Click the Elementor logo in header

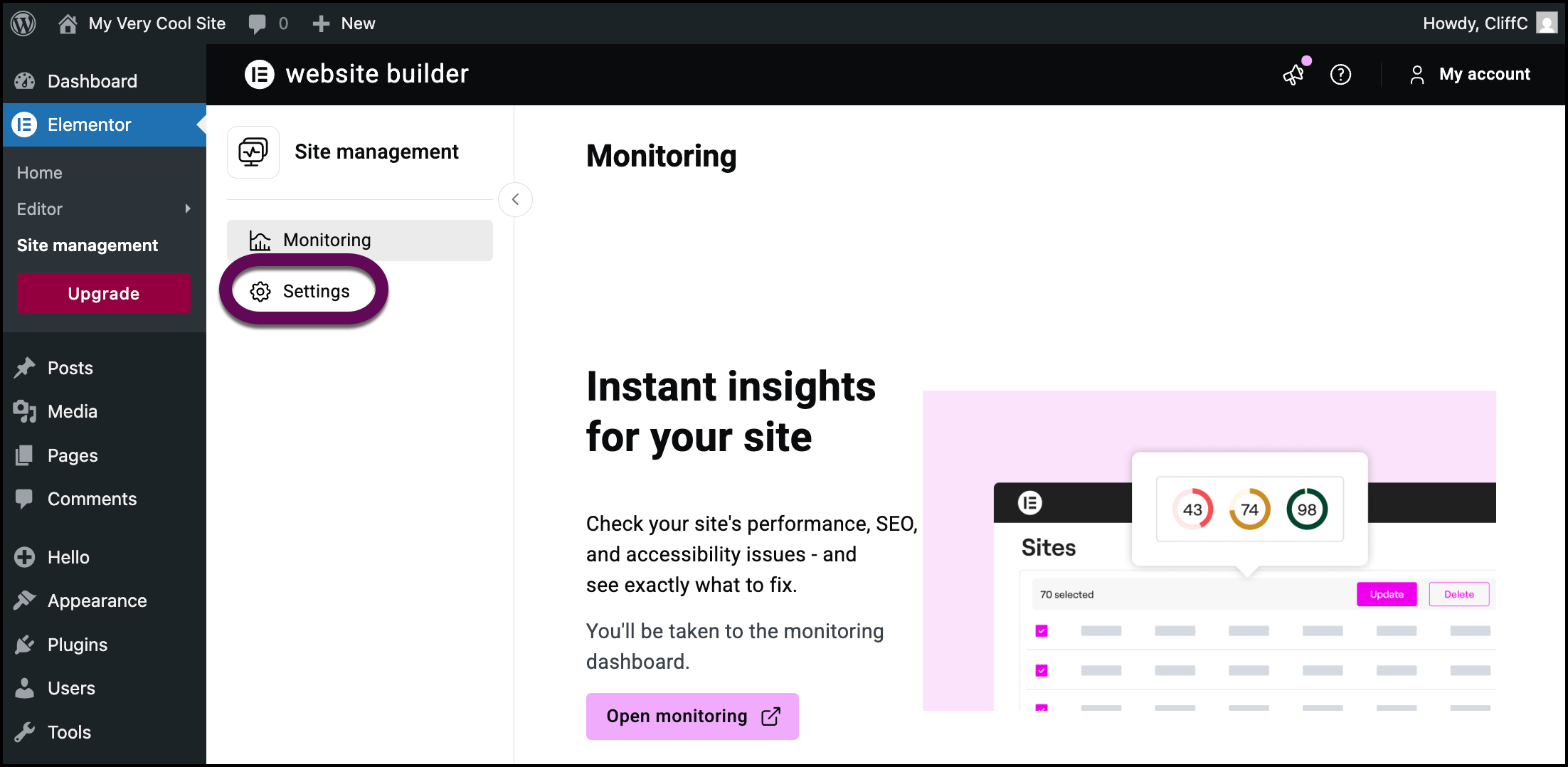(x=260, y=74)
